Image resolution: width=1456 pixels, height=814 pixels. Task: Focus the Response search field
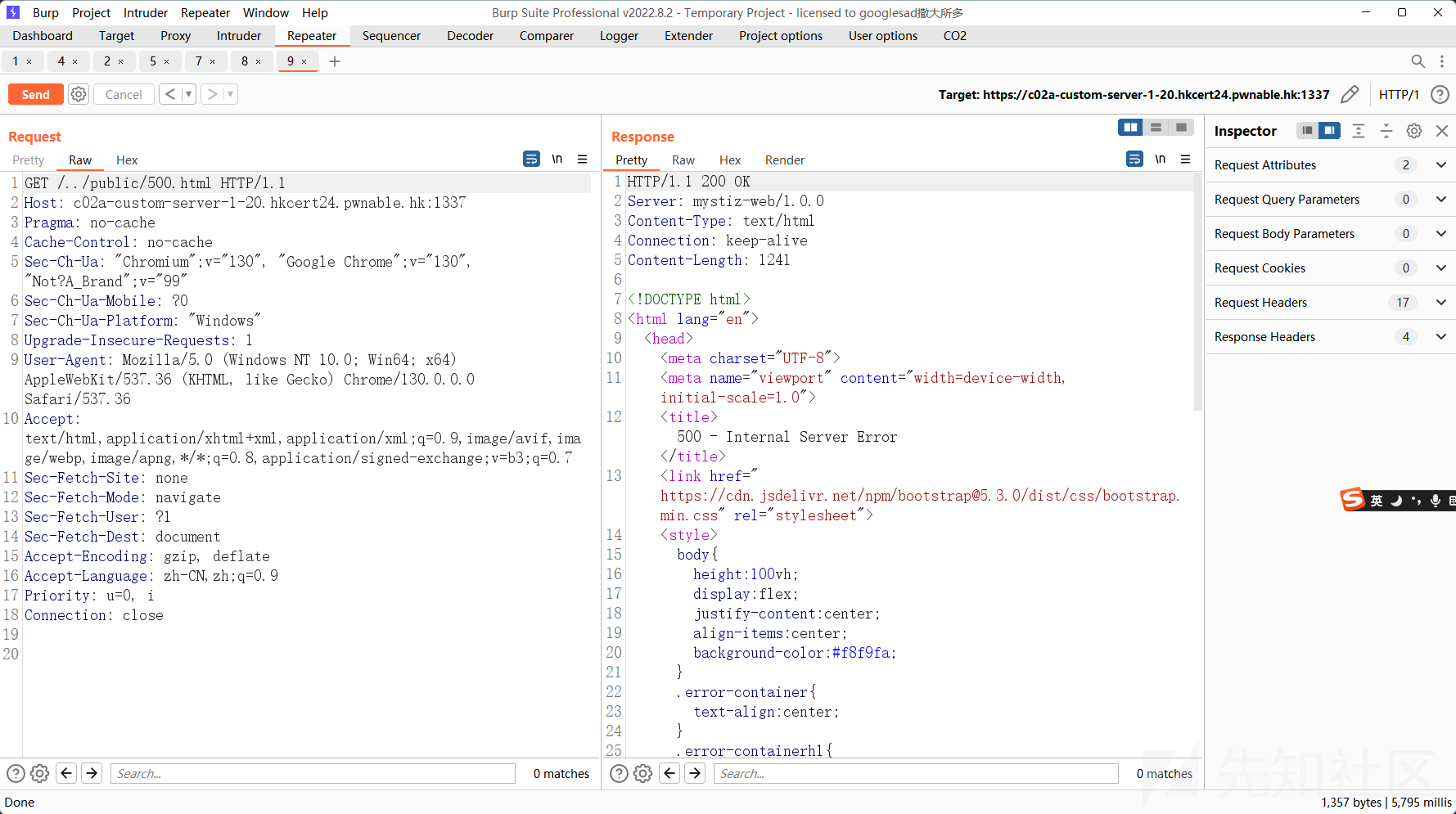point(916,773)
